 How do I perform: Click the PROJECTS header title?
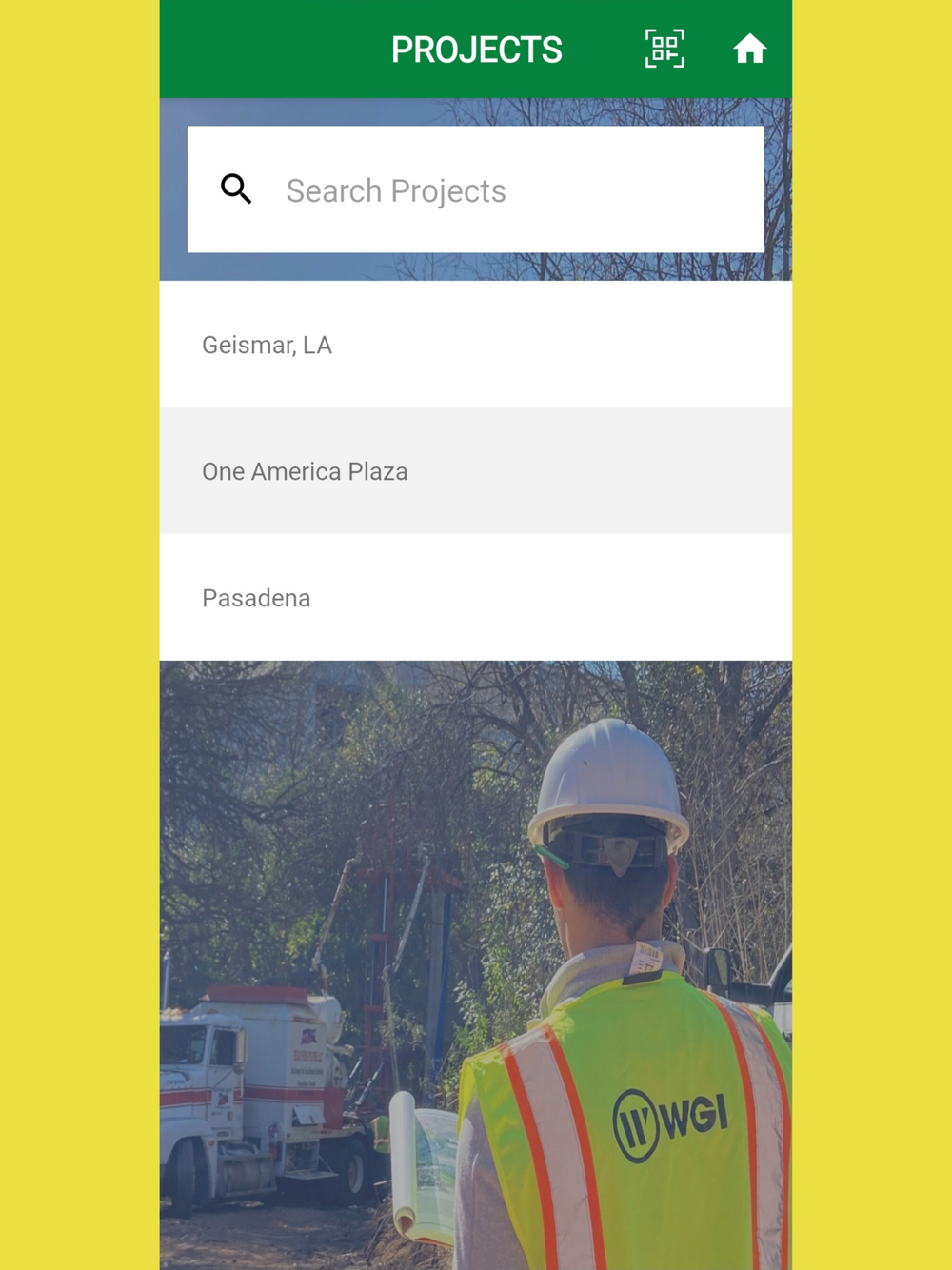pyautogui.click(x=476, y=50)
